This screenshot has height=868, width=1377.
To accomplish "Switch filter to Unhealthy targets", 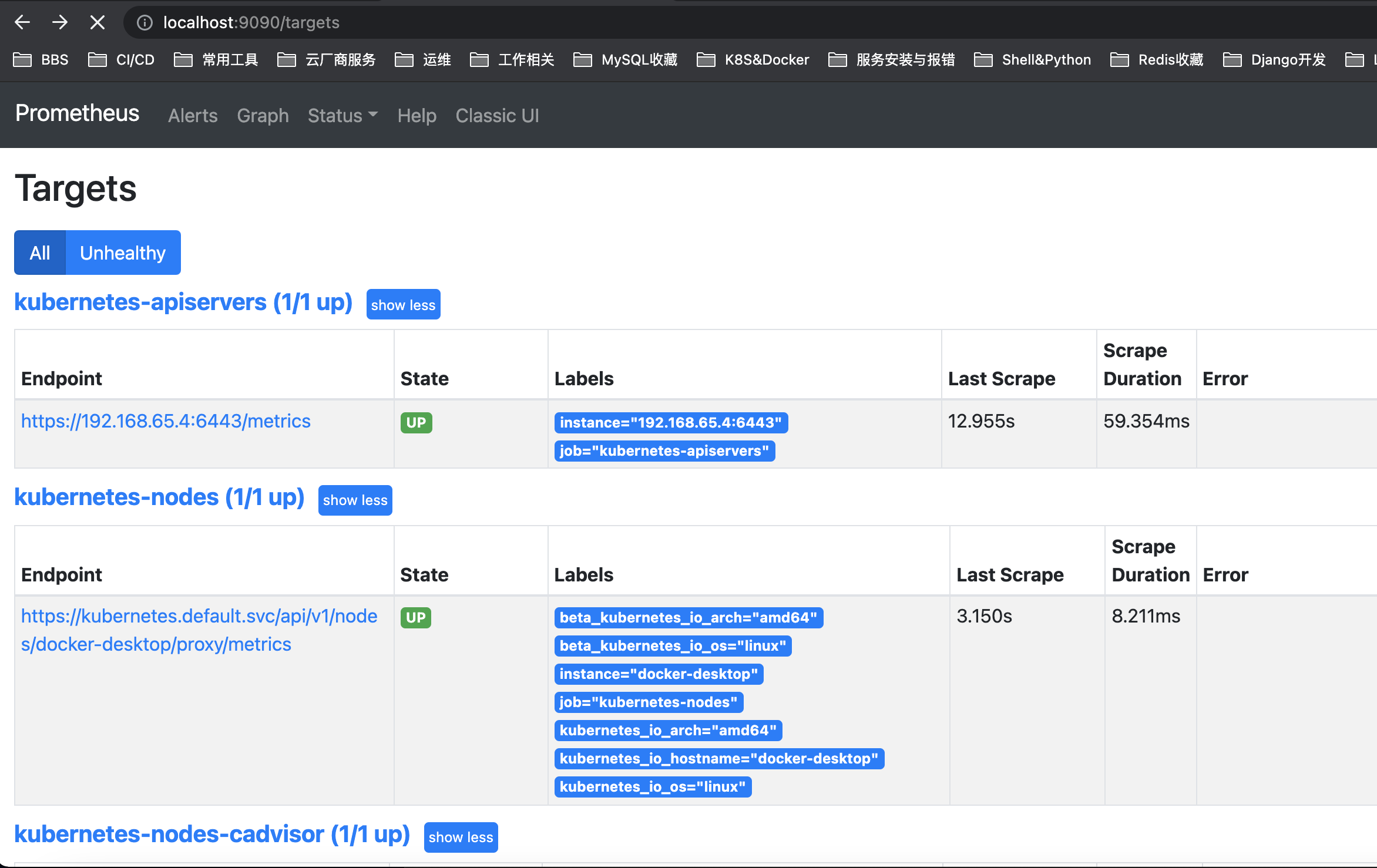I will click(x=123, y=253).
